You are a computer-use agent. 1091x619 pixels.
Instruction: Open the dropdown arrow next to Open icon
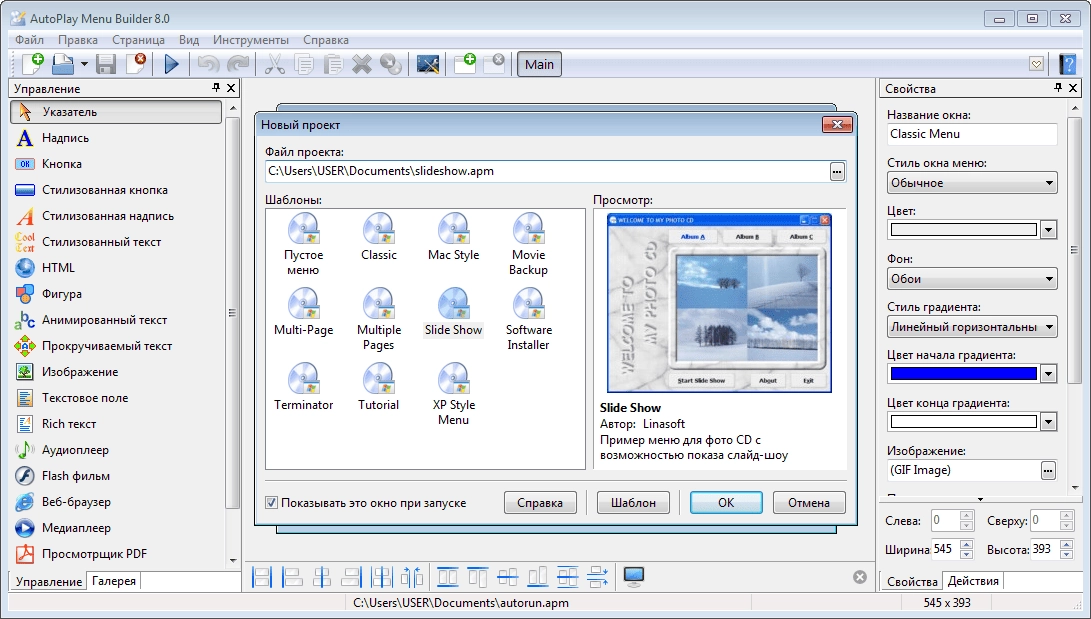tap(84, 64)
